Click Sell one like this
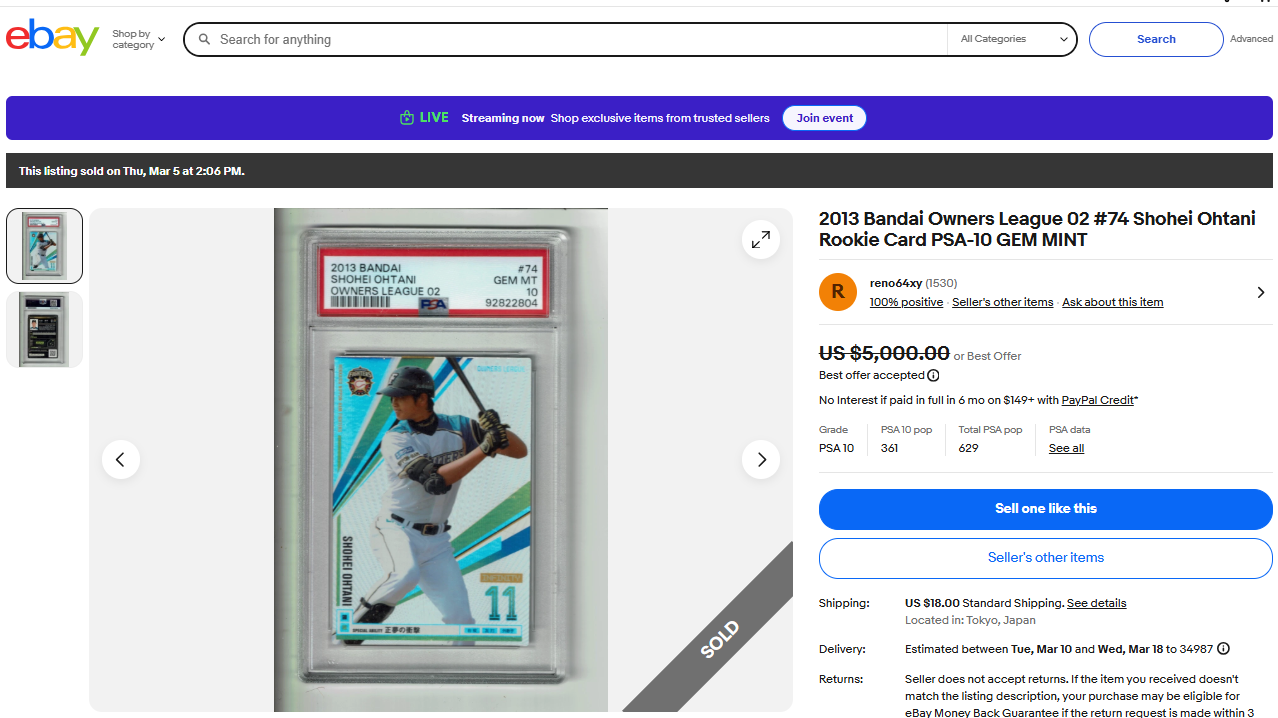The width and height of the screenshot is (1278, 718). pyautogui.click(x=1046, y=509)
